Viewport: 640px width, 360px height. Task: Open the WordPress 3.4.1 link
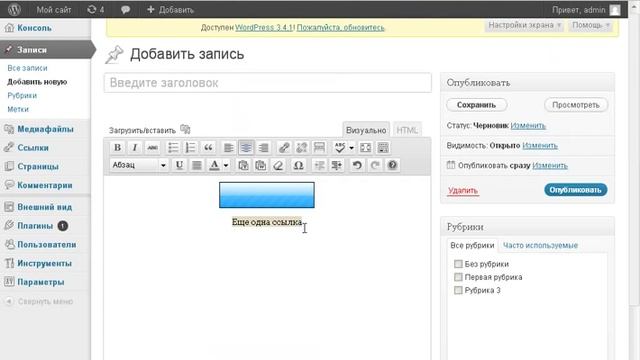[x=264, y=27]
